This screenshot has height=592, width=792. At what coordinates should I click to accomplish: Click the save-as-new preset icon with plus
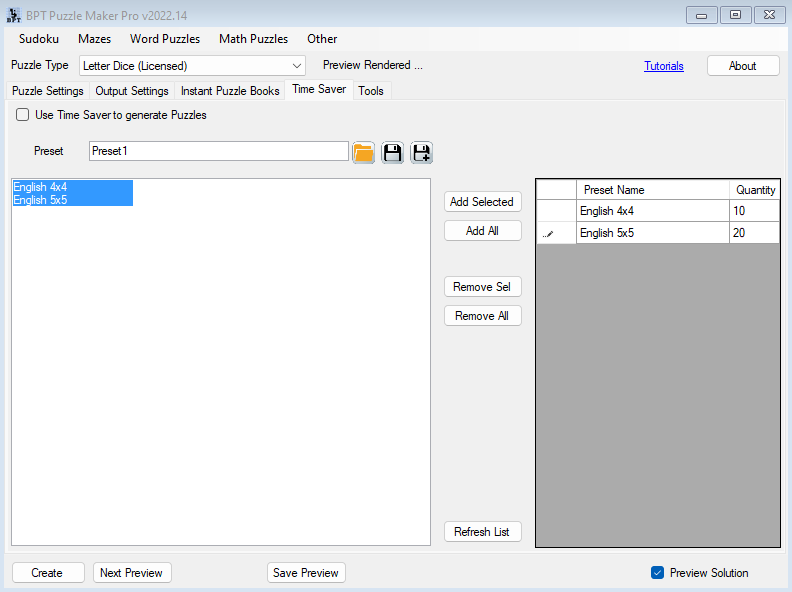pos(421,152)
